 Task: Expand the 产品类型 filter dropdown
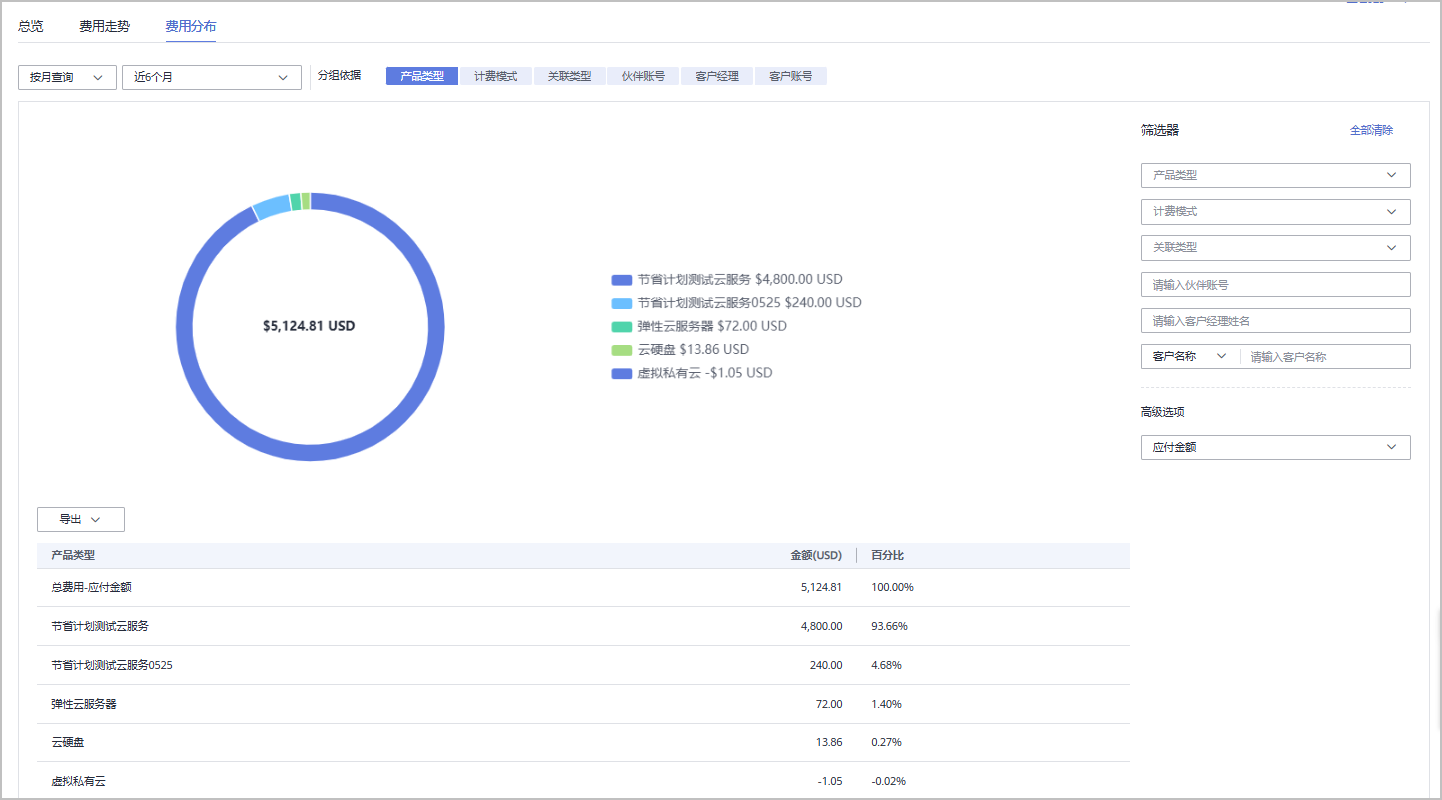[1275, 175]
